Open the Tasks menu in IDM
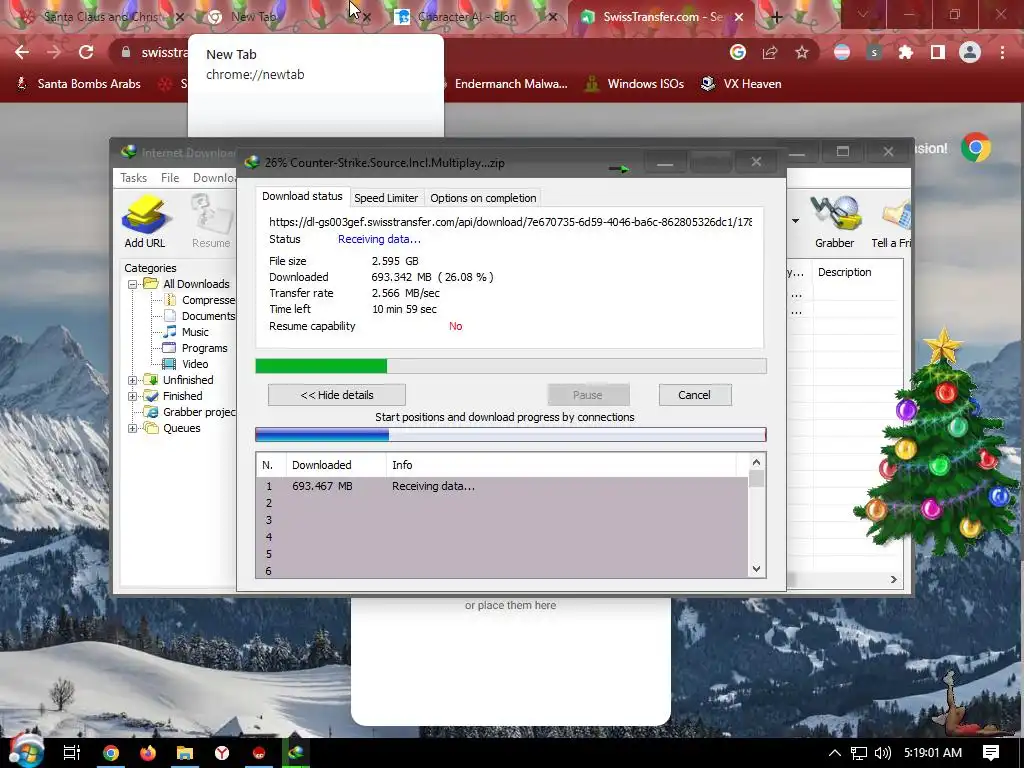 pos(133,178)
